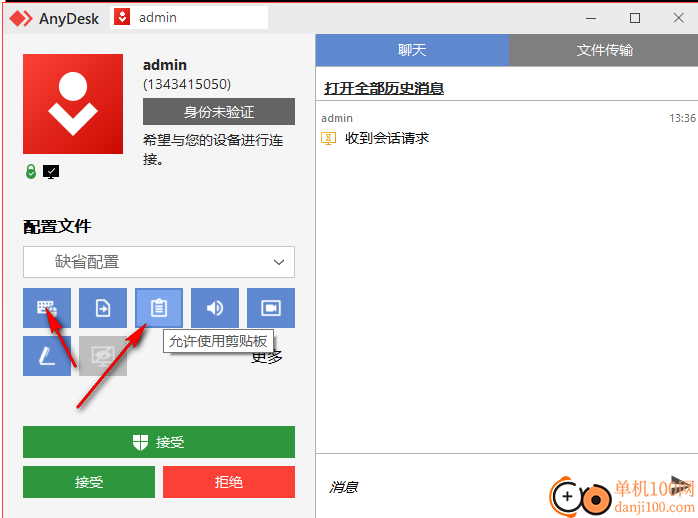The image size is (698, 518).
Task: Toggle clipboard access permission
Action: pyautogui.click(x=159, y=308)
